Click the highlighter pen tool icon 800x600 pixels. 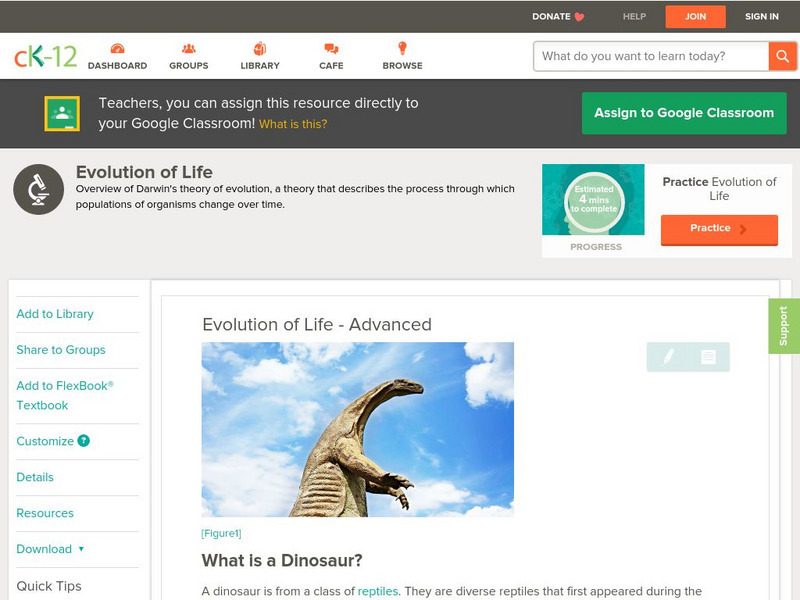(x=668, y=356)
